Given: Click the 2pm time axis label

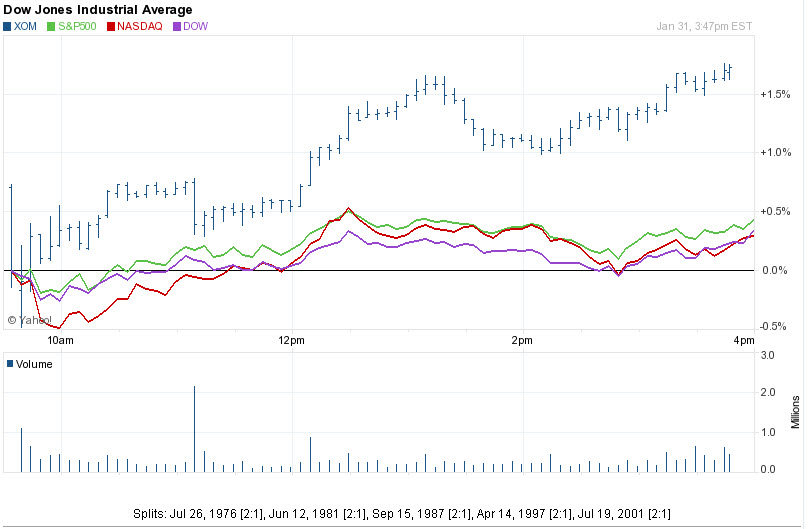Looking at the screenshot, I should (522, 340).
